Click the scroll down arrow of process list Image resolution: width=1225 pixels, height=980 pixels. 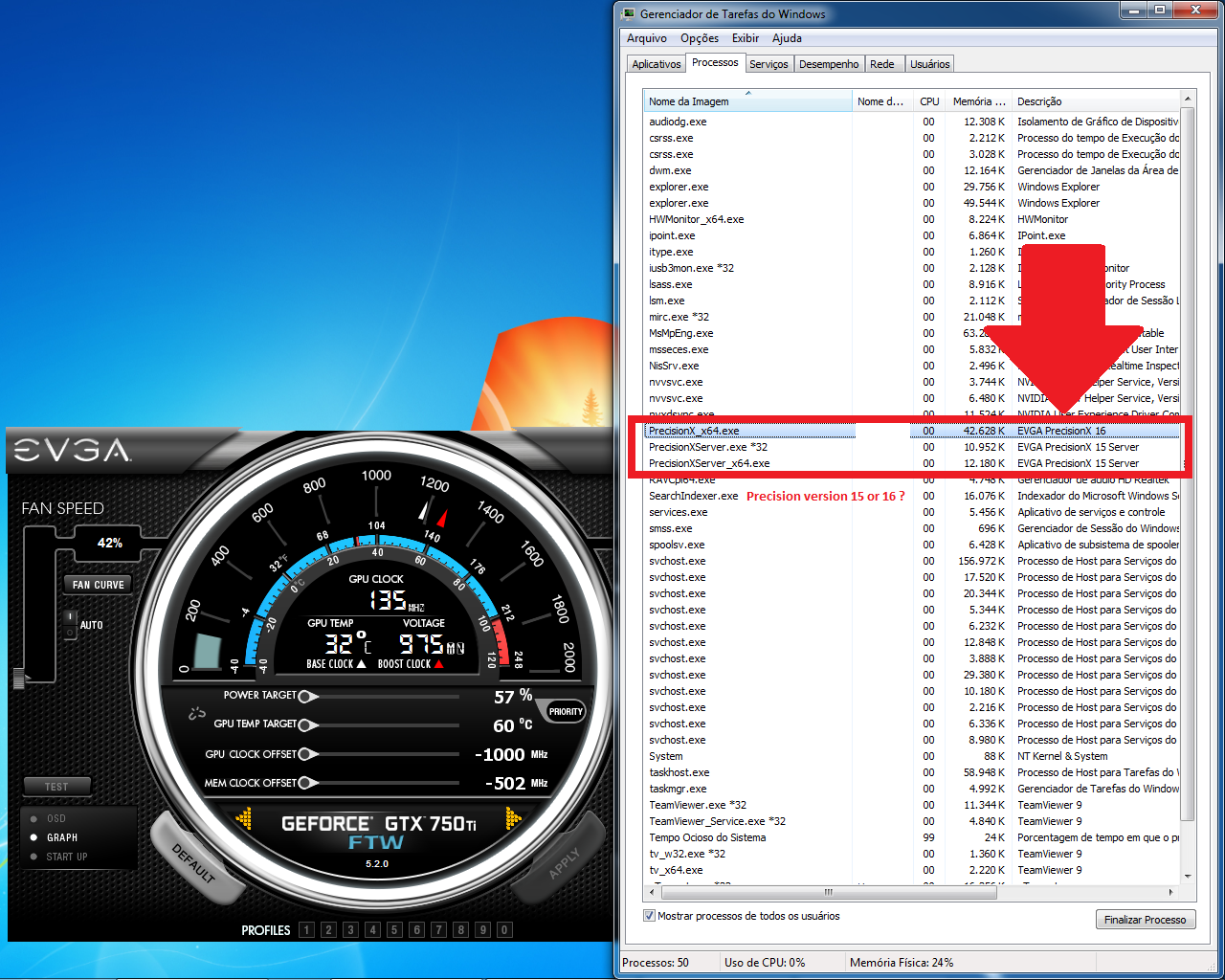point(1187,876)
